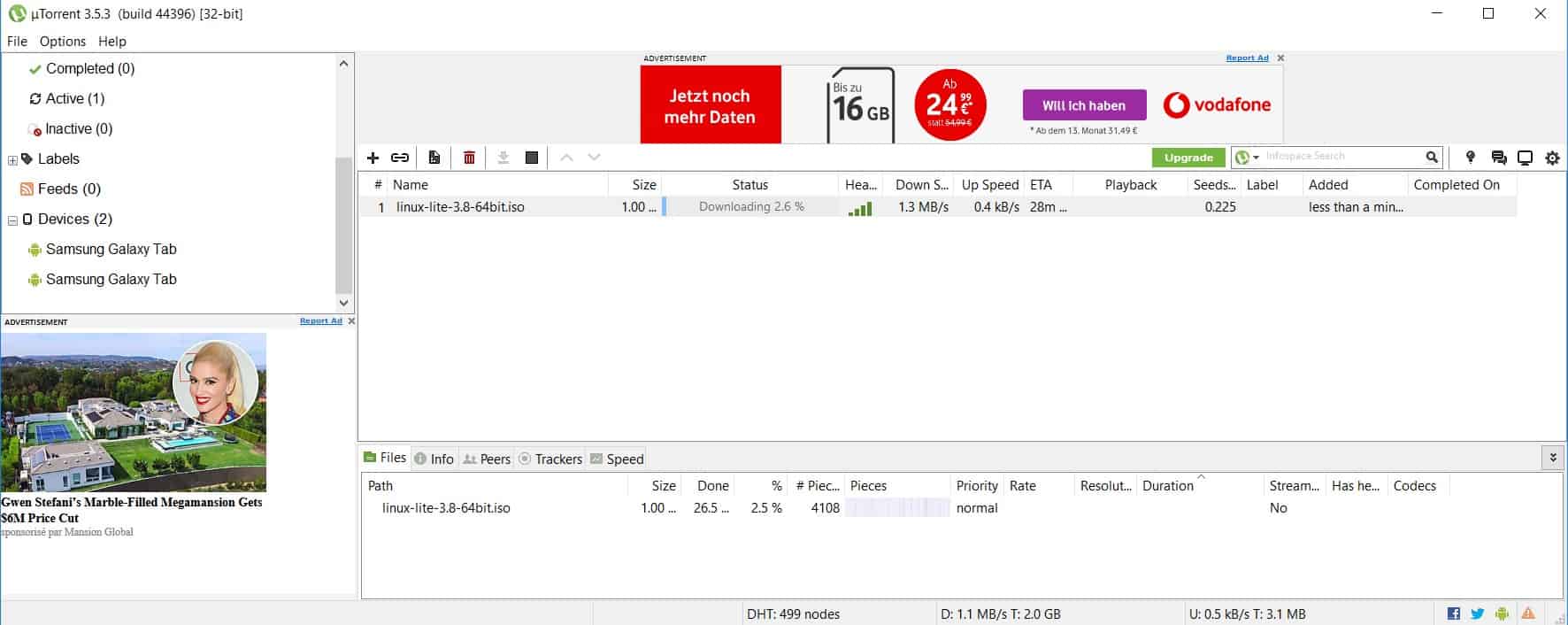Move torrent up the queue
This screenshot has width=1568, height=625.
click(566, 158)
